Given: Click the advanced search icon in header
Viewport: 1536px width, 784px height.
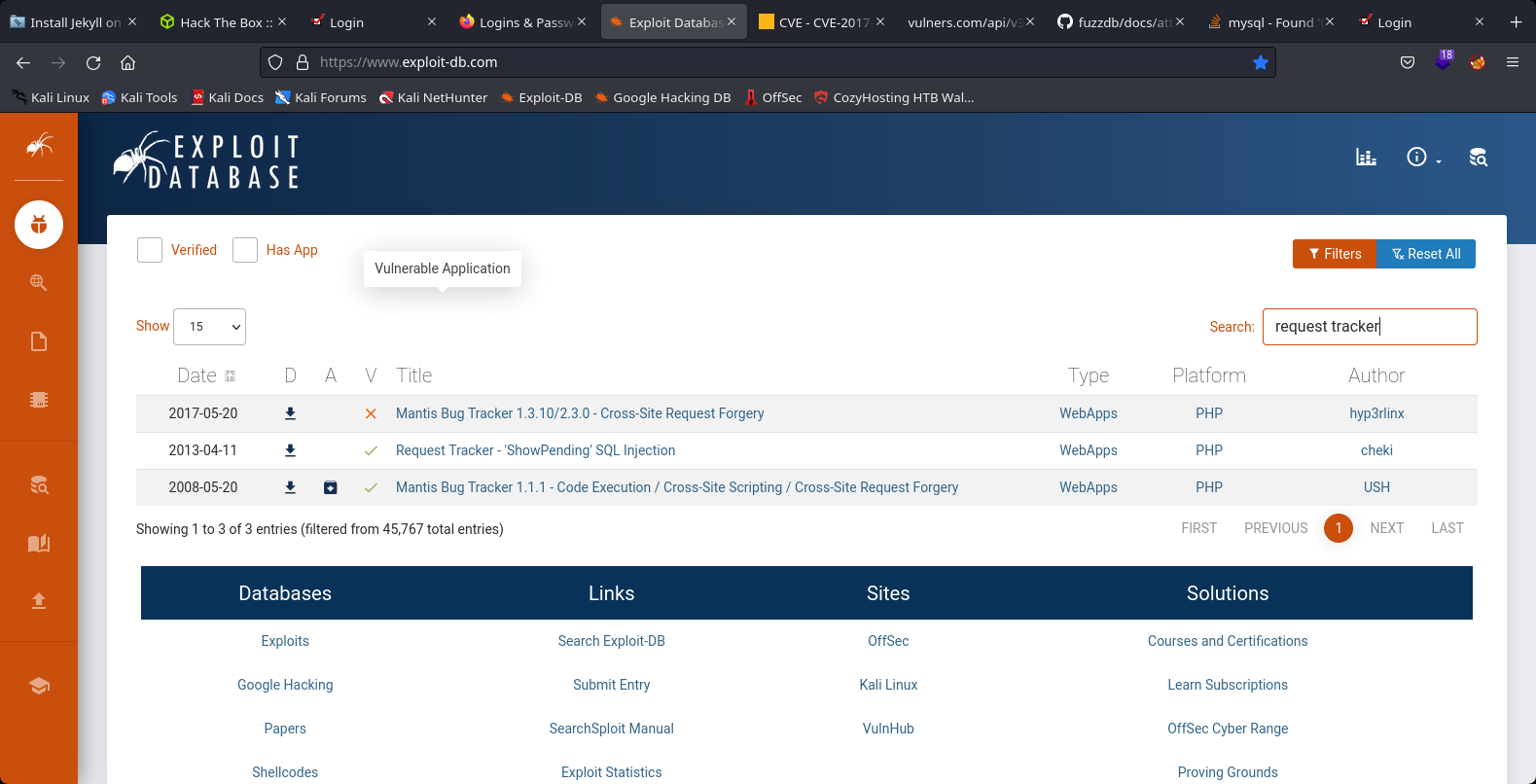Looking at the screenshot, I should point(1479,158).
